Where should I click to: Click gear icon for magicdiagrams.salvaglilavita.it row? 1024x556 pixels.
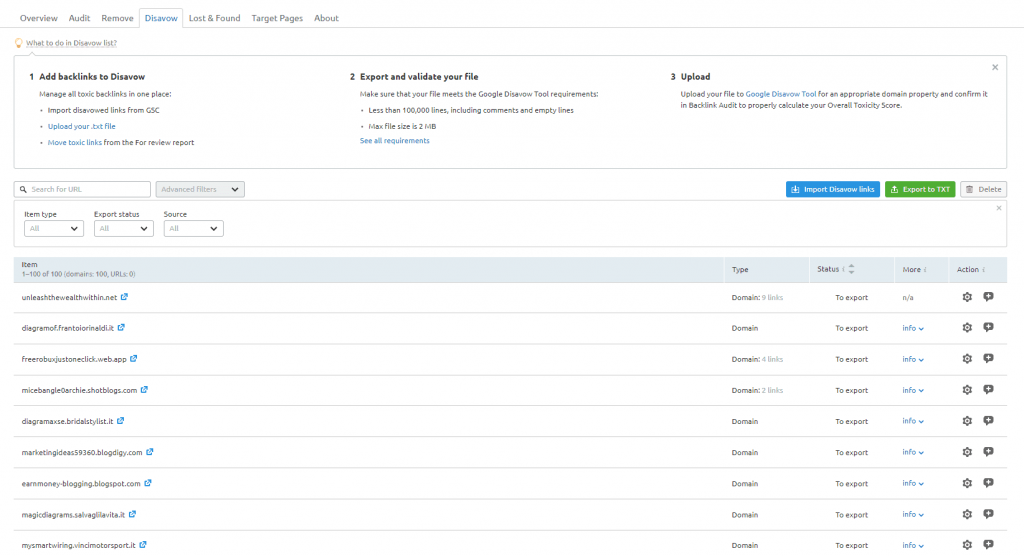967,514
